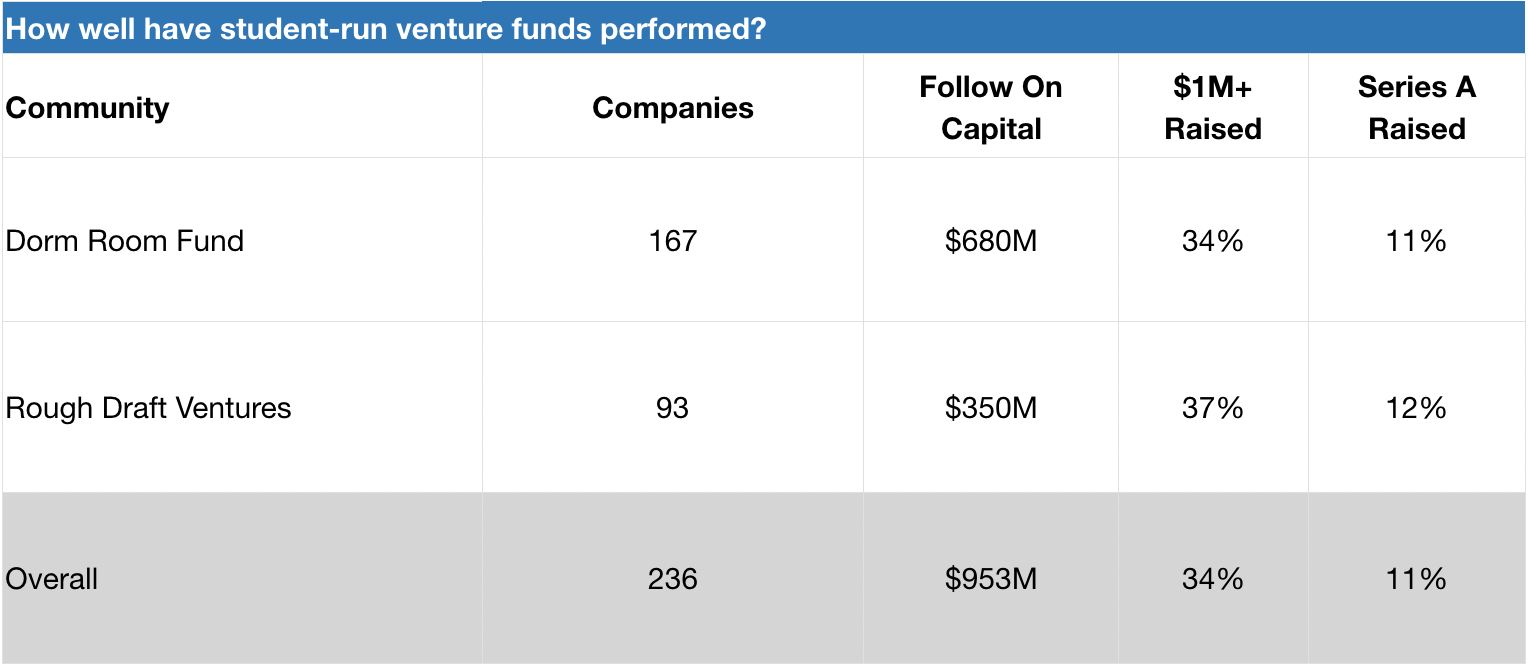Click the Overall row label
This screenshot has width=1528, height=672.
pos(52,579)
